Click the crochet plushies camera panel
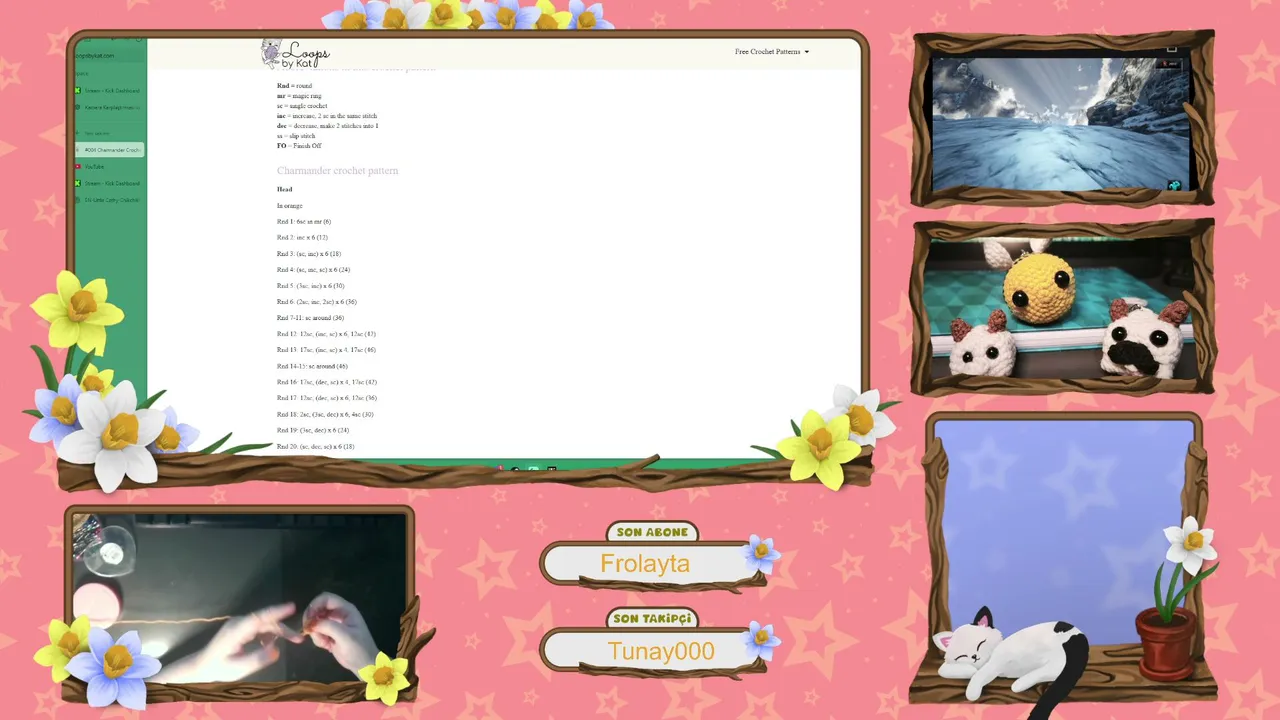1280x720 pixels. tap(1063, 308)
